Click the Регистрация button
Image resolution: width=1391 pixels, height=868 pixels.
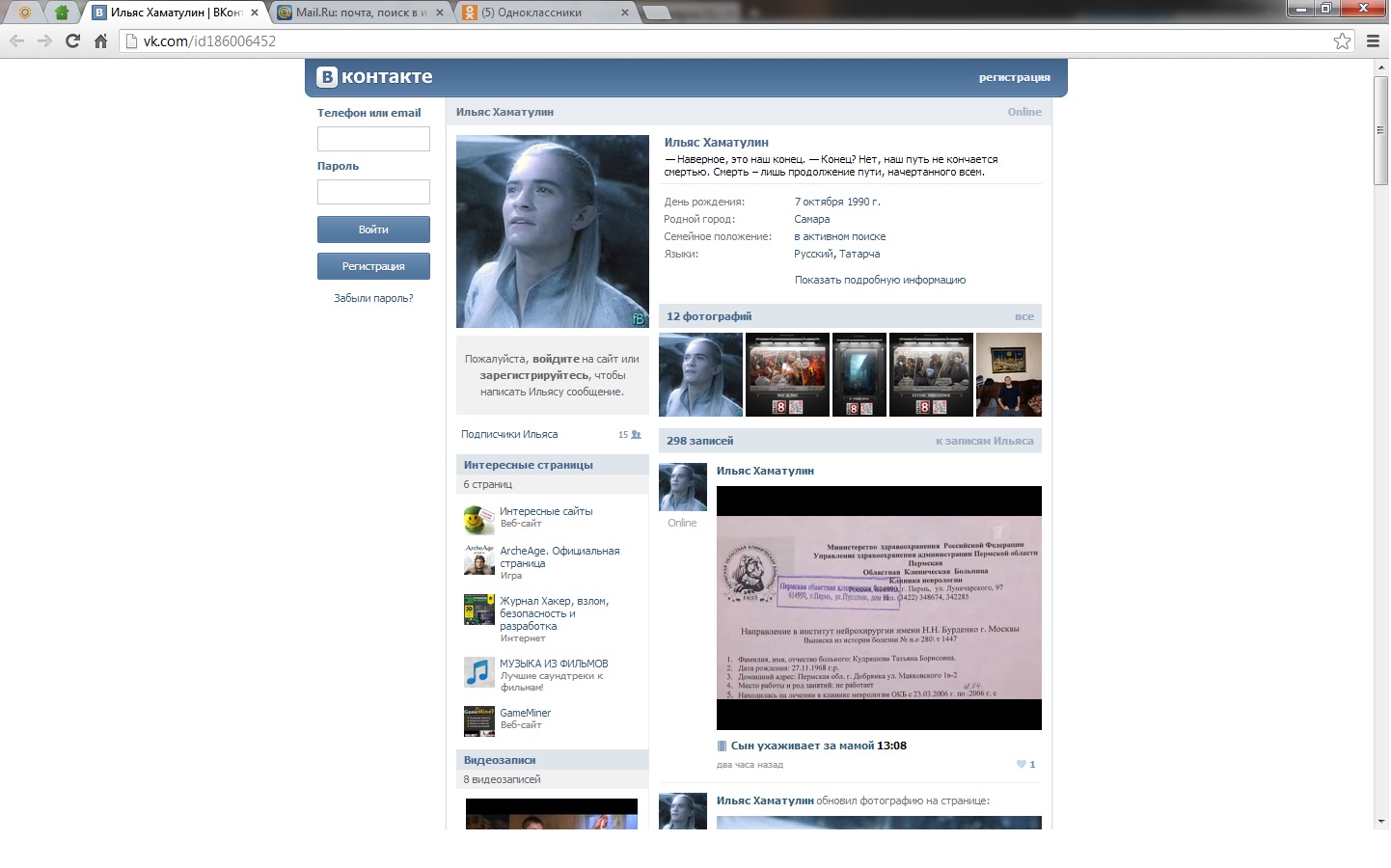point(373,266)
